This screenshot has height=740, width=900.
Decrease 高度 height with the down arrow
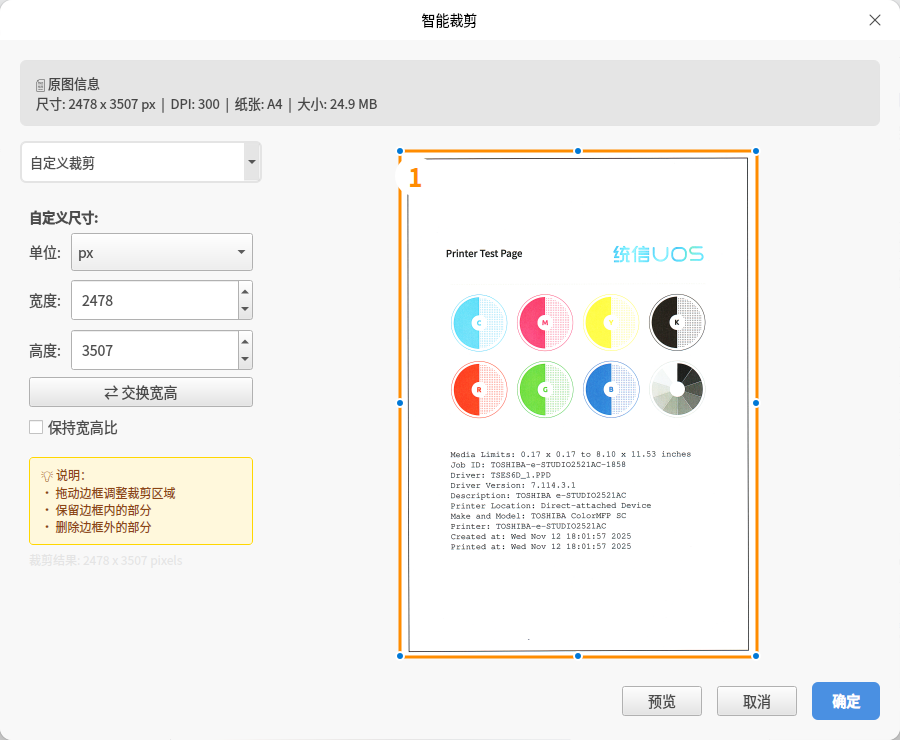point(245,359)
